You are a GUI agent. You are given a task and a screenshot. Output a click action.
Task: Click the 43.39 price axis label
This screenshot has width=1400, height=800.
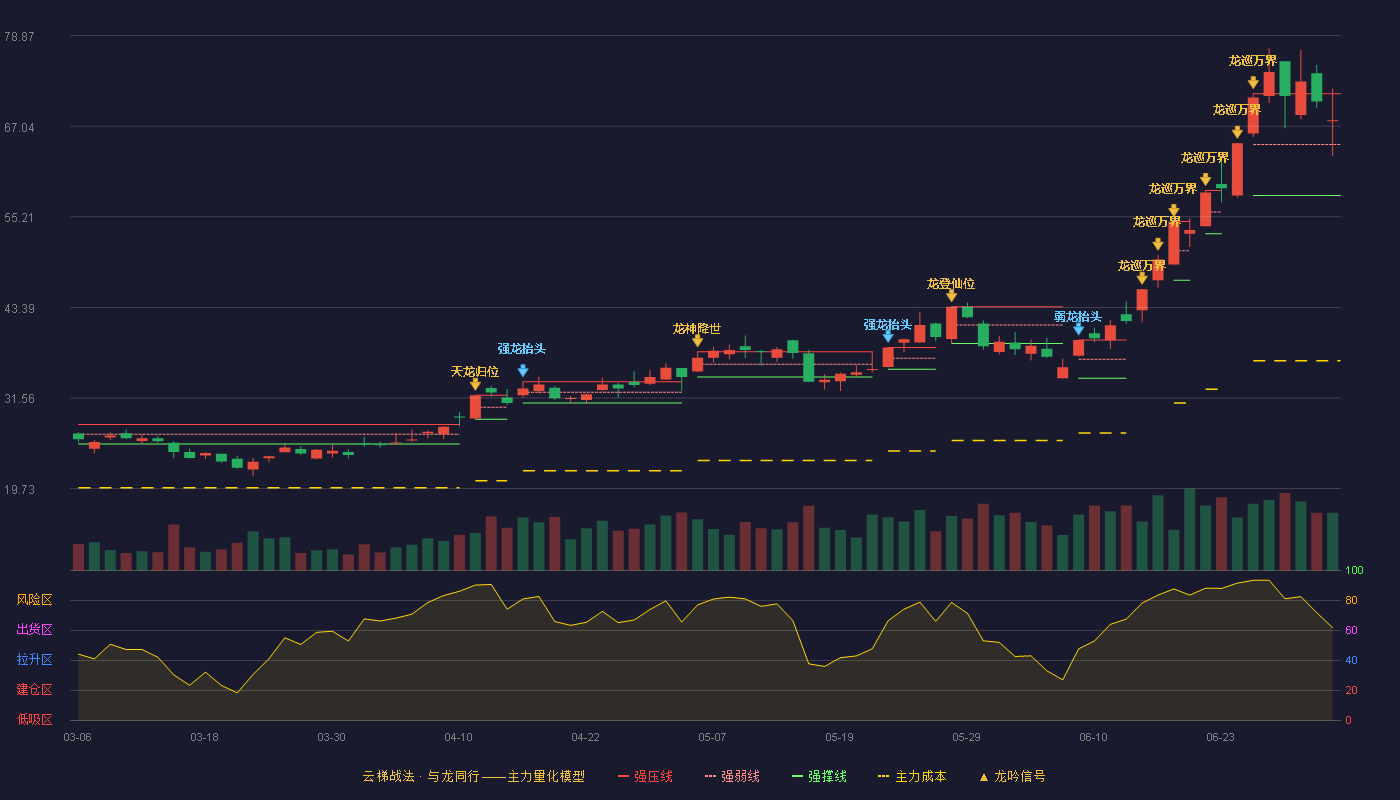(x=19, y=308)
